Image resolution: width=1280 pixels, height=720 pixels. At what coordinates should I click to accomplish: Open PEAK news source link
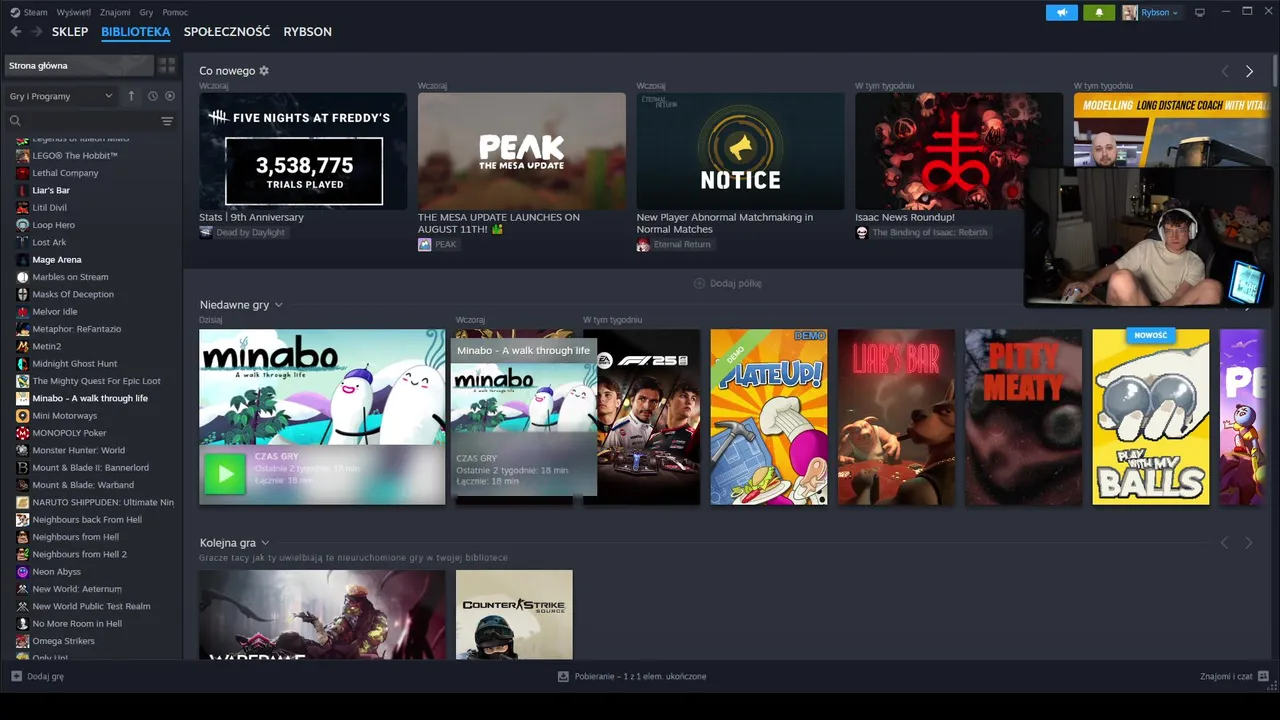445,244
